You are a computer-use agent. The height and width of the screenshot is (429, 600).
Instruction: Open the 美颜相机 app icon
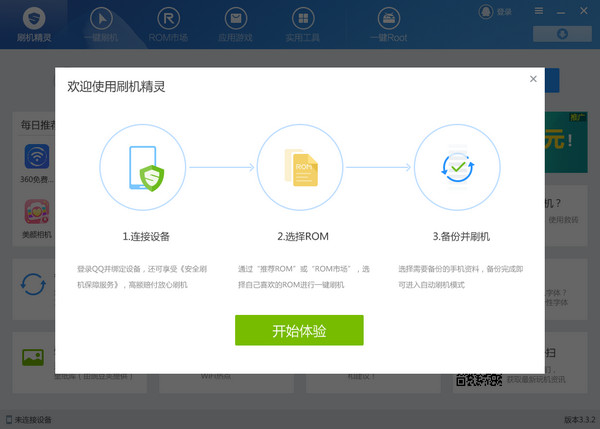(37, 212)
